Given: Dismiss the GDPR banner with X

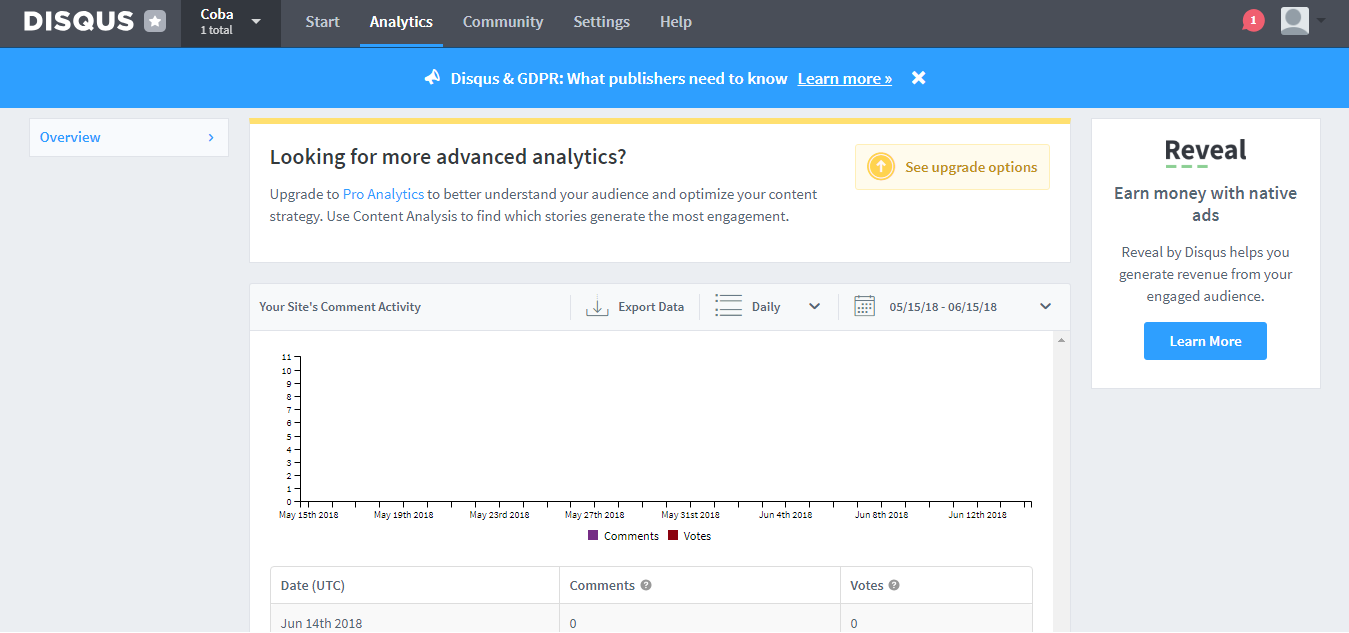Looking at the screenshot, I should 919,78.
